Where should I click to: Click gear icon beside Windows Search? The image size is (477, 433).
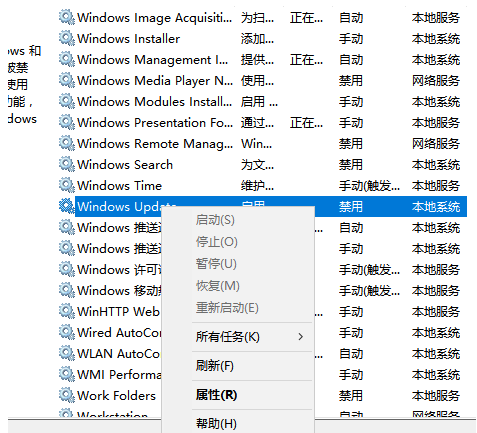tap(67, 165)
